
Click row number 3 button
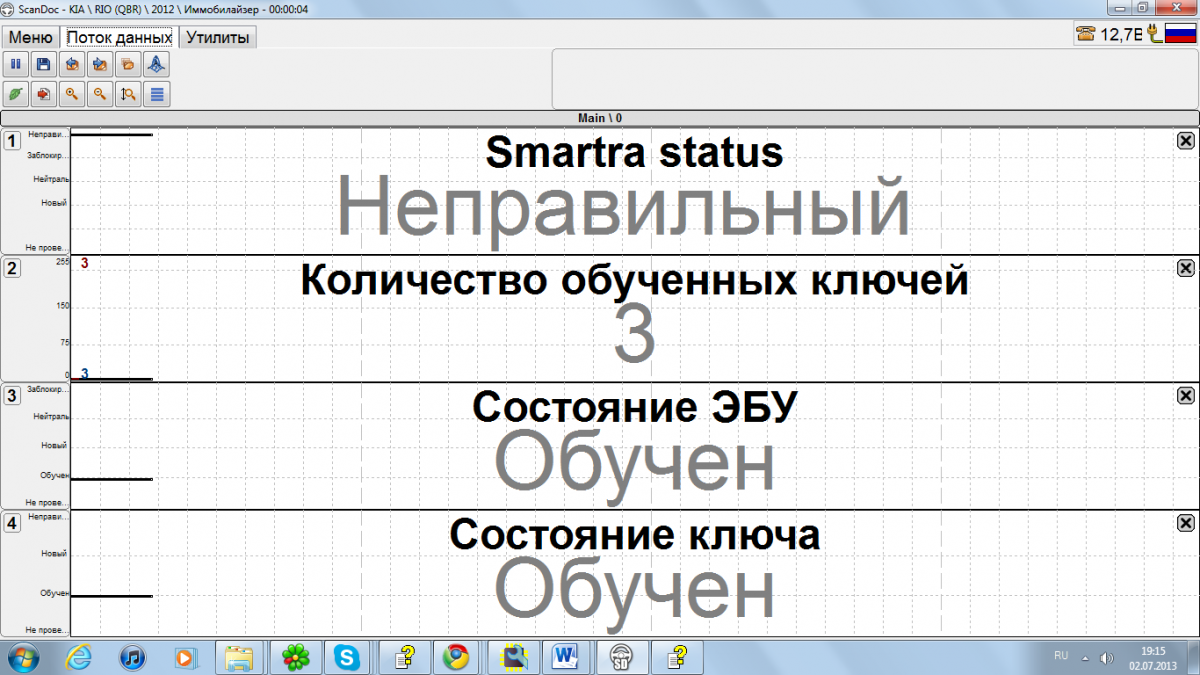click(x=12, y=395)
